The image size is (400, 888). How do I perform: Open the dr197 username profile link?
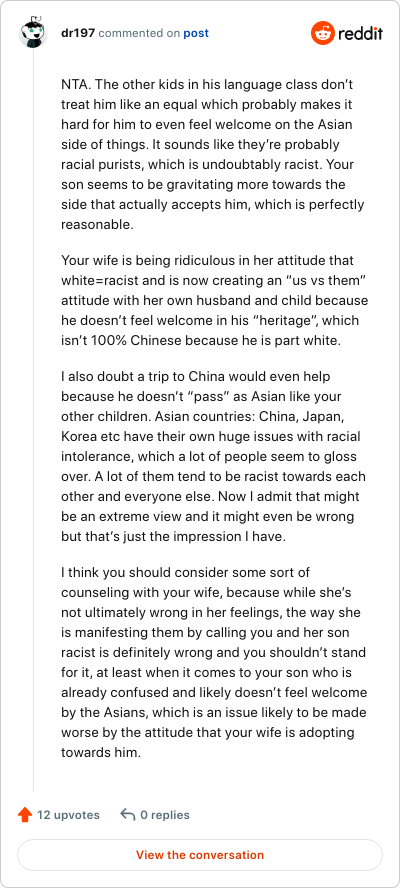tap(78, 33)
